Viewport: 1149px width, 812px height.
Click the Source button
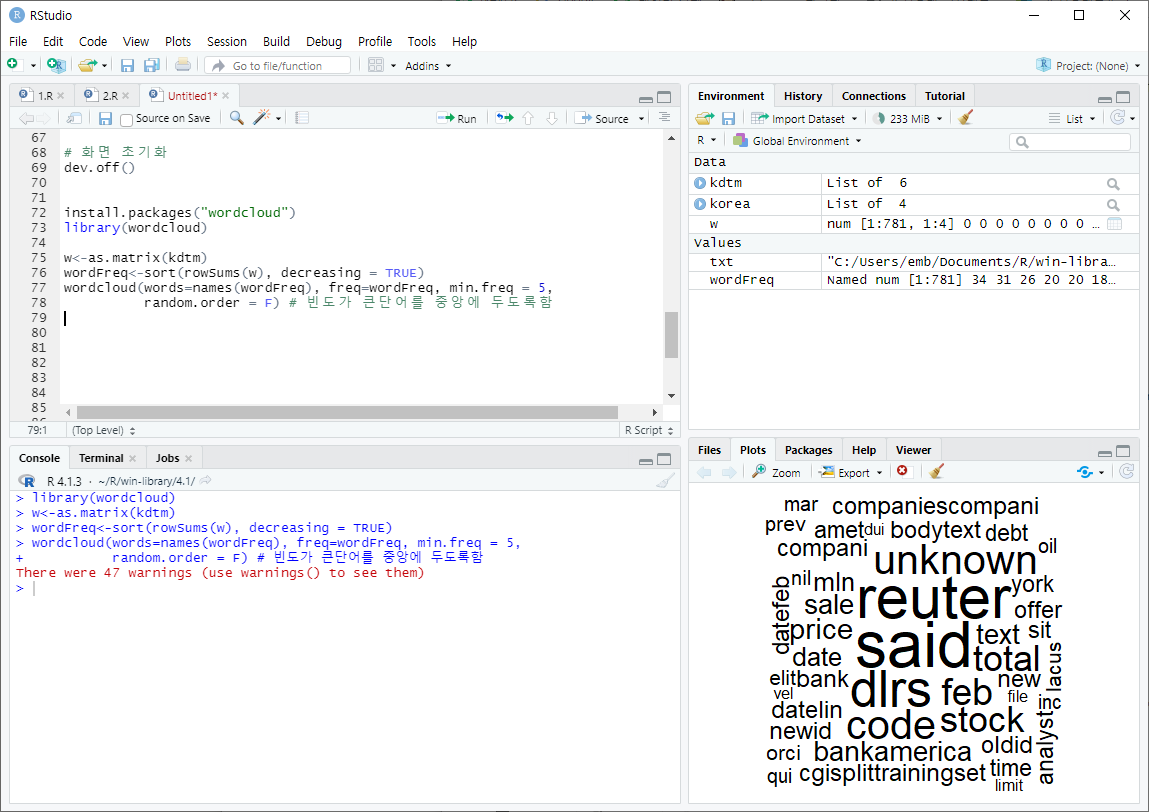(x=602, y=119)
